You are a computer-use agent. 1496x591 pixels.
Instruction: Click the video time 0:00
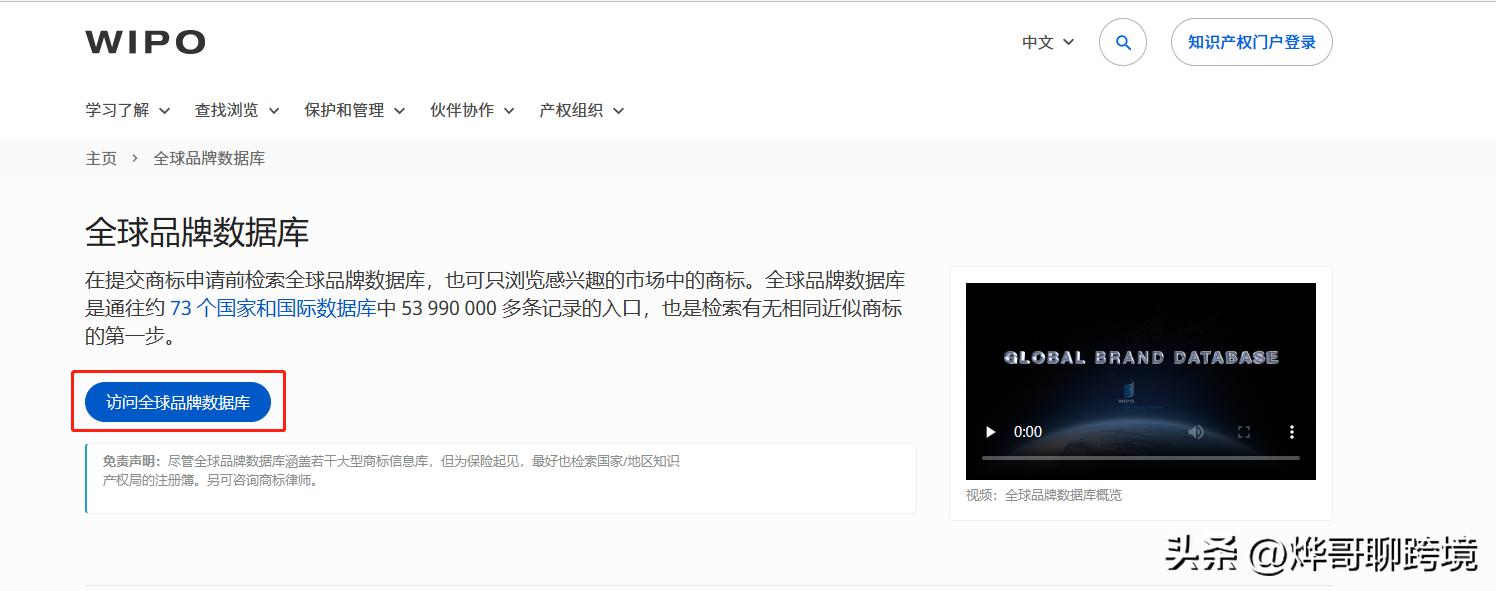(x=1028, y=432)
